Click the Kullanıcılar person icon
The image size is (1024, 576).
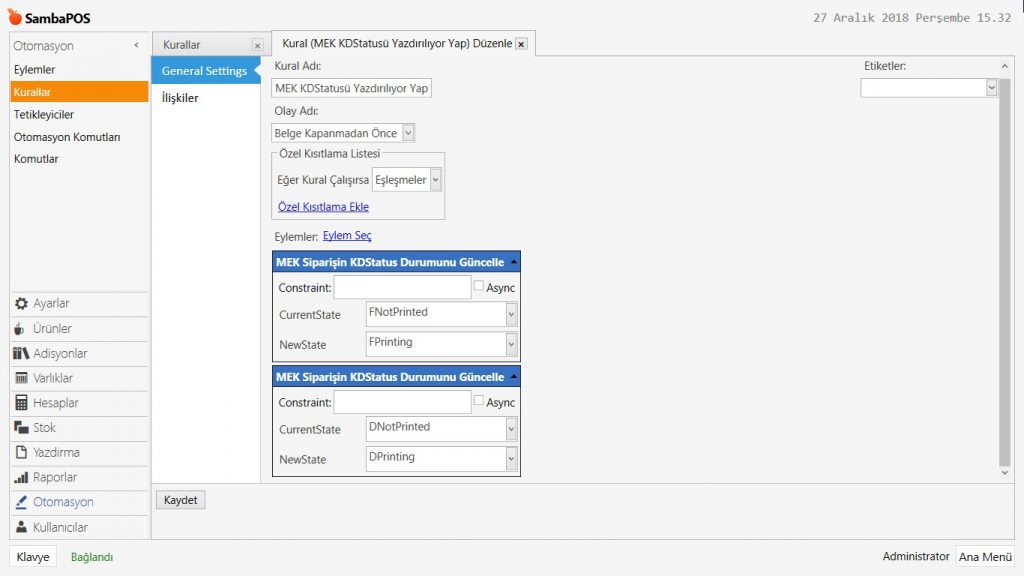(x=22, y=527)
